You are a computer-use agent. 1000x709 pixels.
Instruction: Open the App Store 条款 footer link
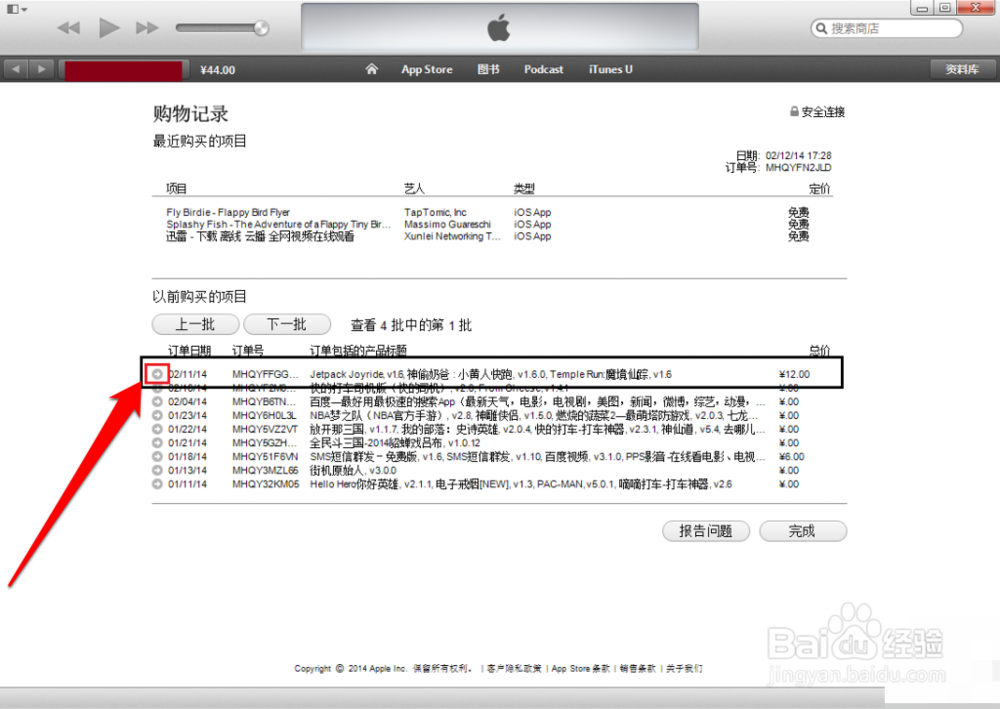pyautogui.click(x=580, y=669)
